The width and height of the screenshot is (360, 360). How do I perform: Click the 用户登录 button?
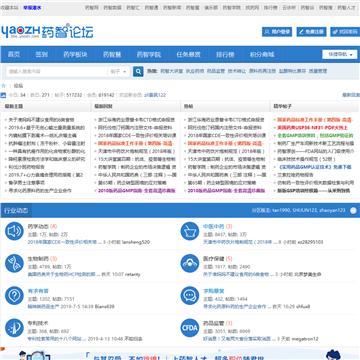point(277,32)
